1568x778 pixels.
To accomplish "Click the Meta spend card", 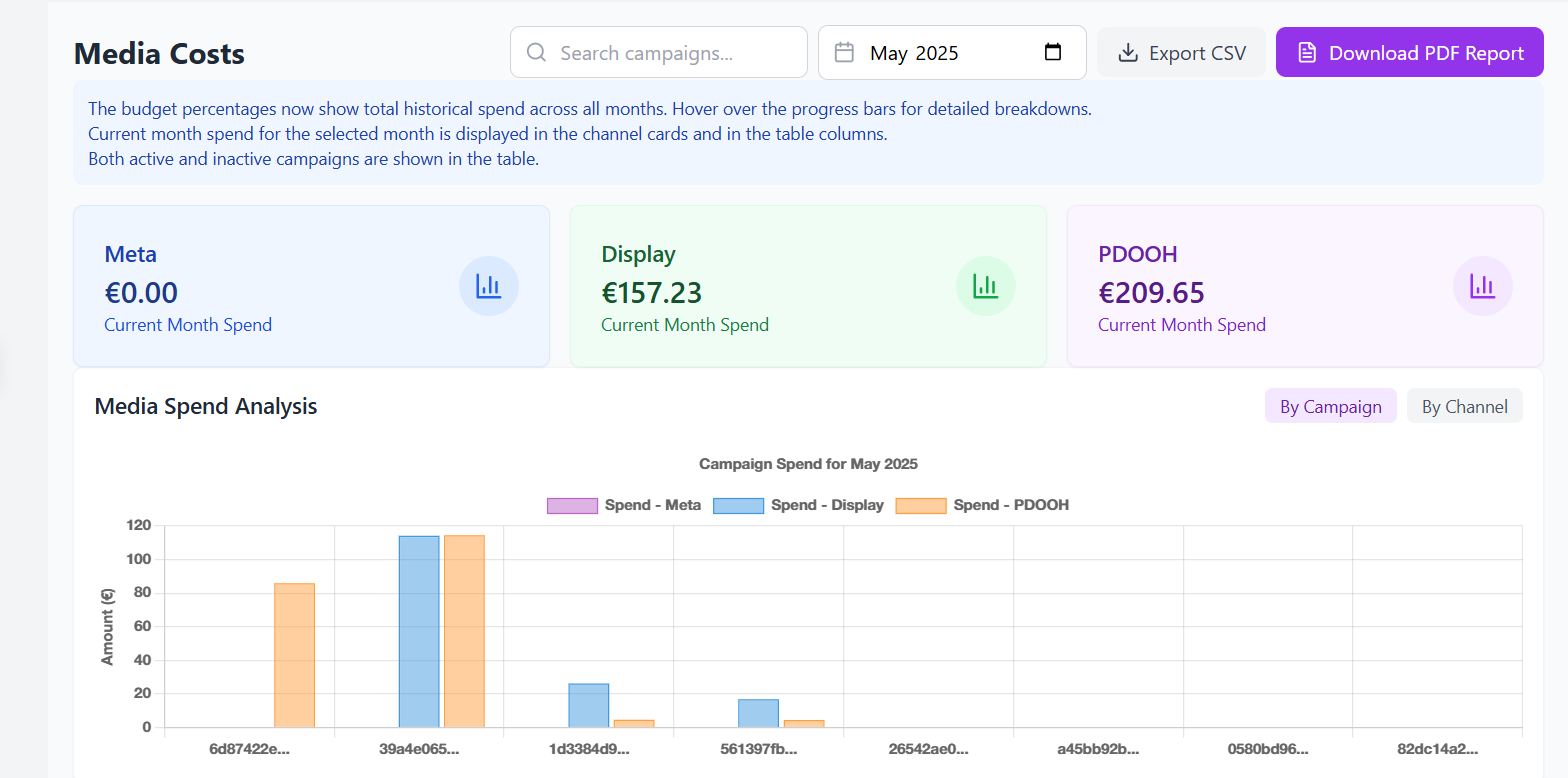I will point(312,286).
